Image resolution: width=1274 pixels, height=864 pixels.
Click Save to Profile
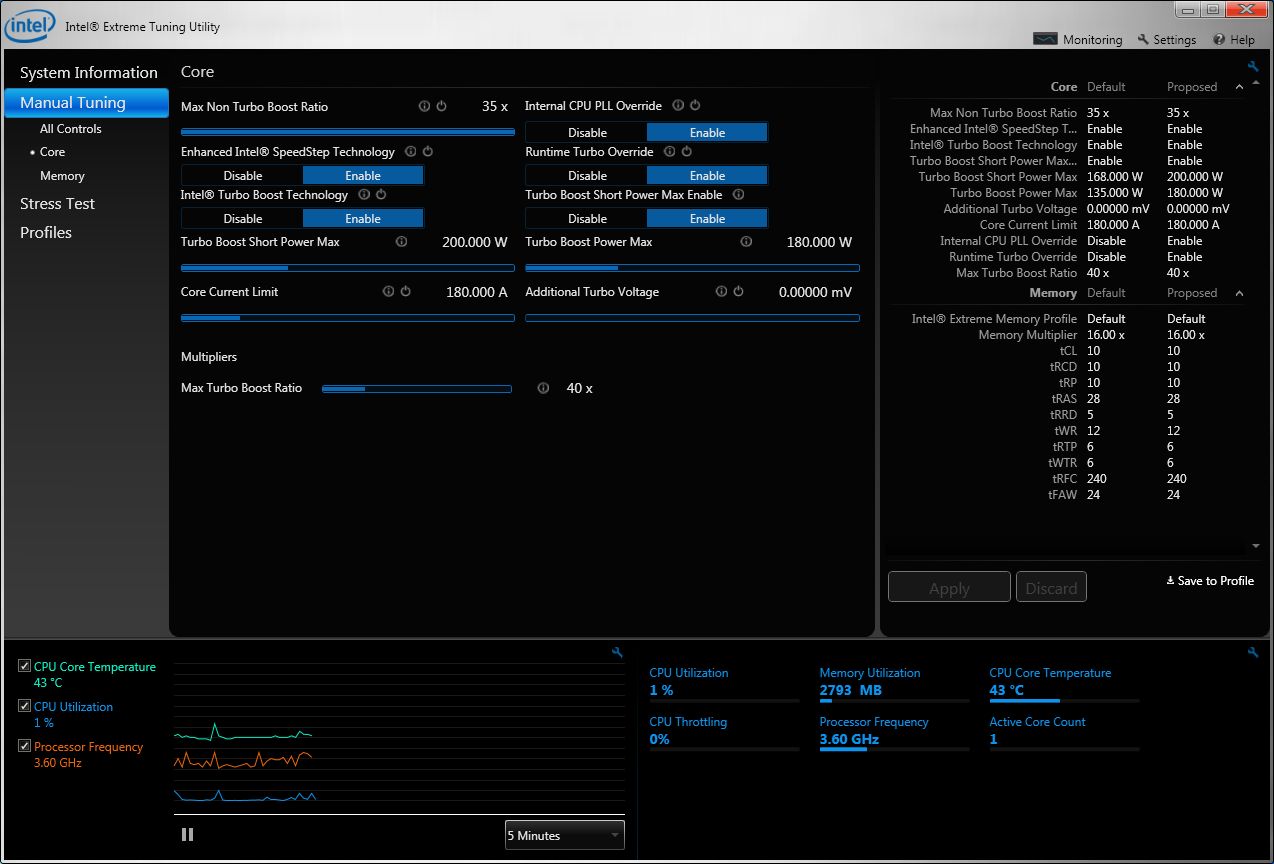tap(1210, 581)
